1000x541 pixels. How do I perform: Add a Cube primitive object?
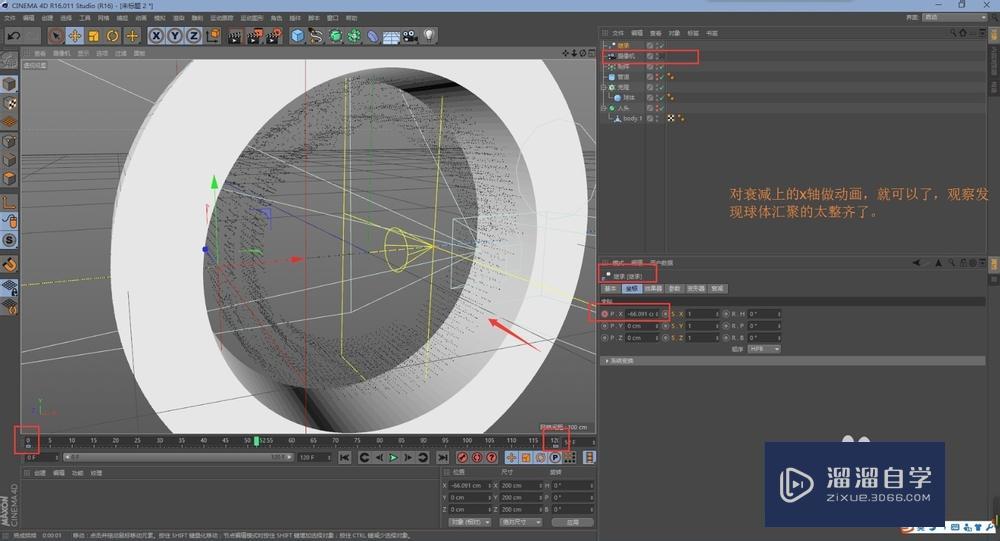[x=297, y=36]
